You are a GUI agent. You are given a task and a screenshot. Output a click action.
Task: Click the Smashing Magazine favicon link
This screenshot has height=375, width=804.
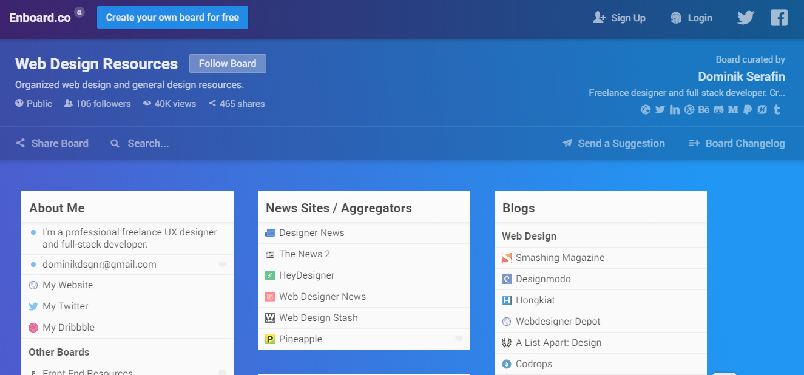pyautogui.click(x=507, y=258)
